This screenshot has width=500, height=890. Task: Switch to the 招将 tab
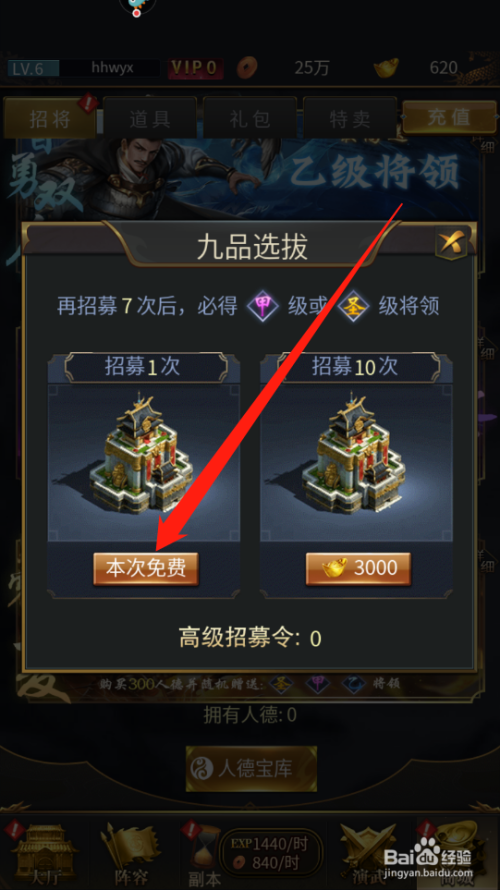pyautogui.click(x=50, y=118)
